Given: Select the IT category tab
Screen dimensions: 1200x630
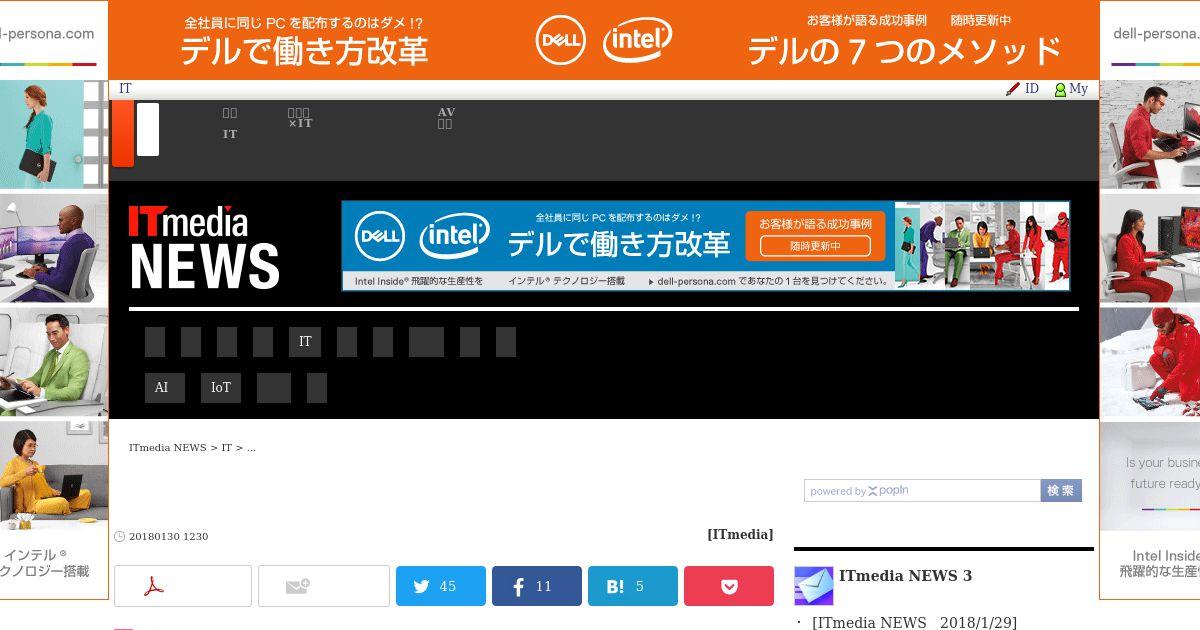Looking at the screenshot, I should (305, 342).
